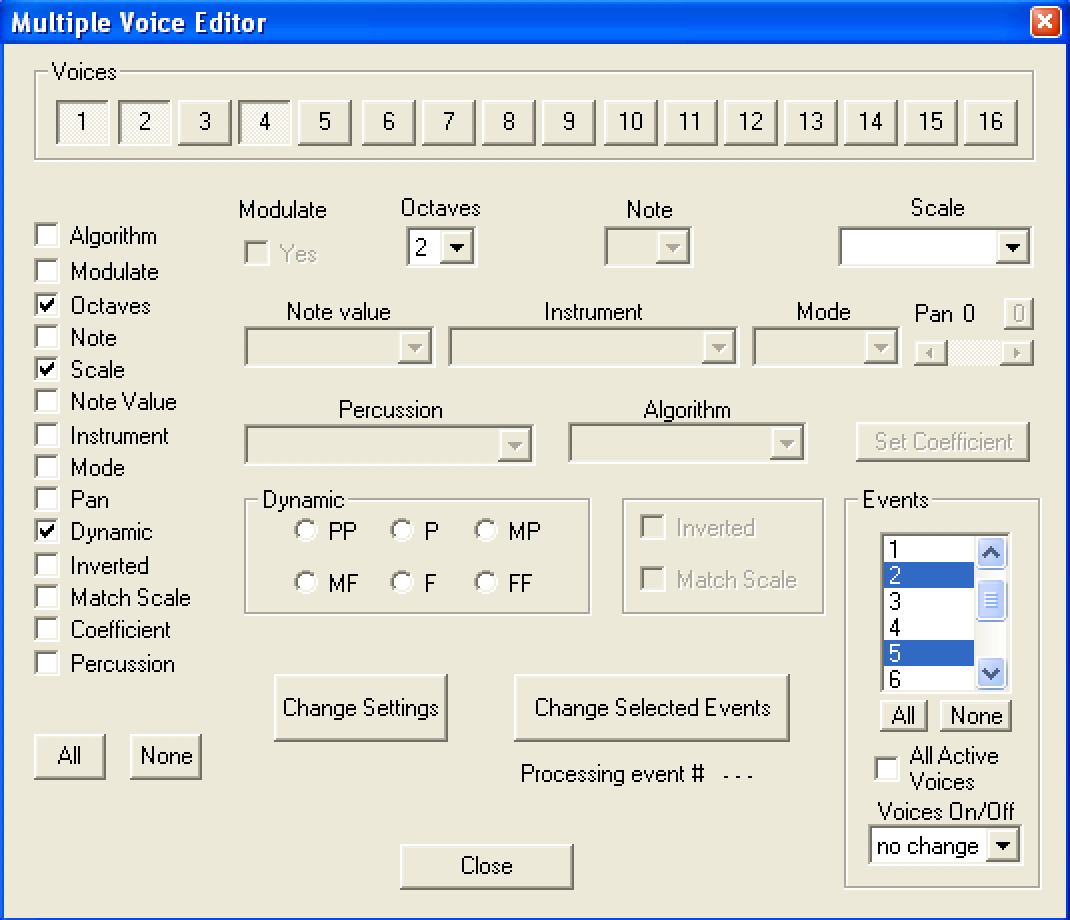The image size is (1070, 920).
Task: Click the All button below checkbox list
Action: 69,756
